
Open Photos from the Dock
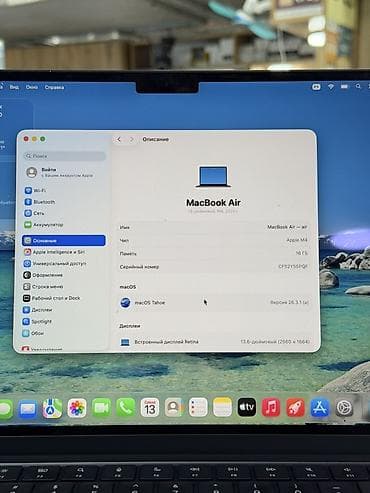click(77, 408)
